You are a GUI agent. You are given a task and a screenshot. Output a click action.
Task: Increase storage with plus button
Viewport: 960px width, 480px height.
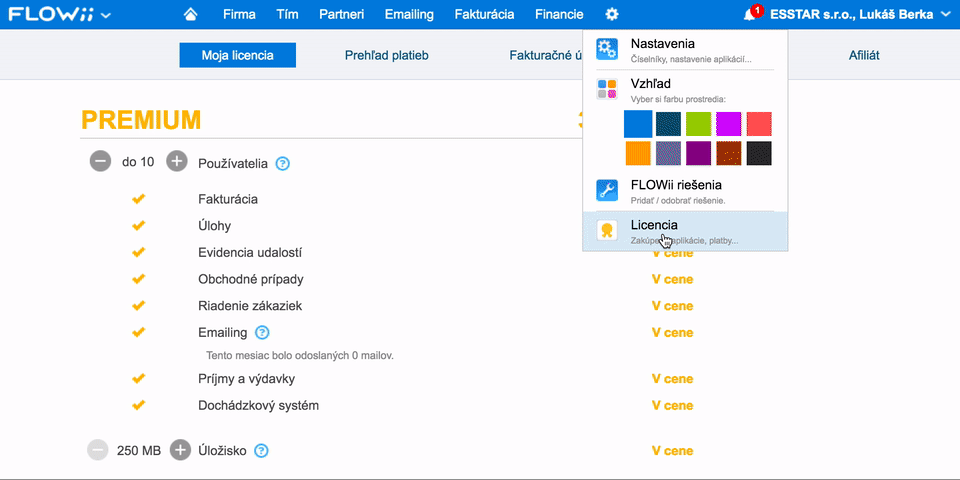[180, 450]
